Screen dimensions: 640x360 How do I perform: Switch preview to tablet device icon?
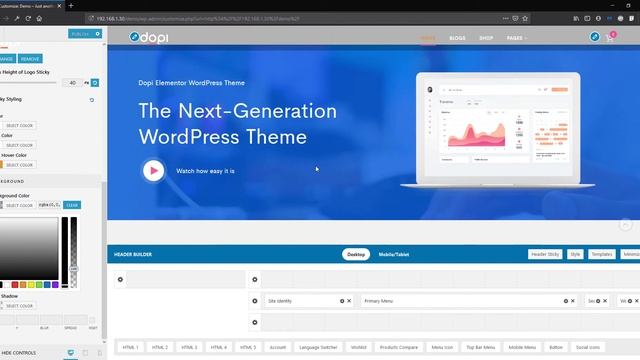tap(85, 353)
